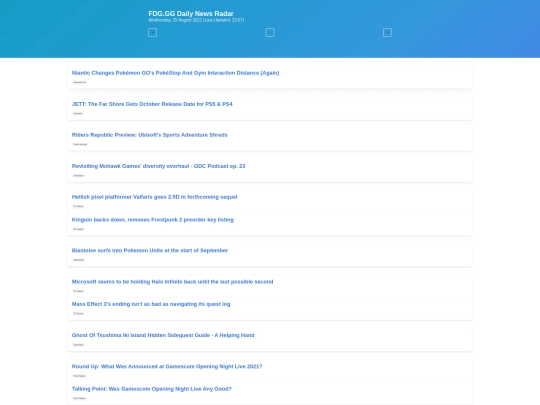Open Talking Point: Was Gamescom Any Good?
This screenshot has width=540, height=405.
[152, 389]
